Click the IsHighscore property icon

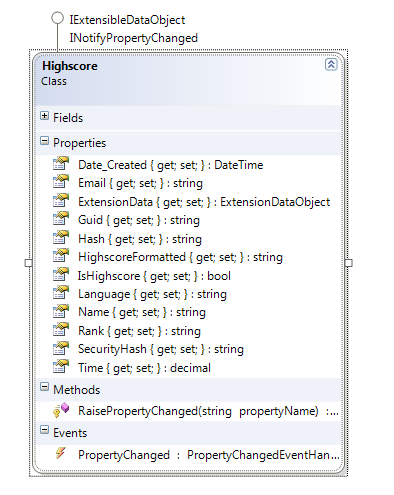pos(61,274)
